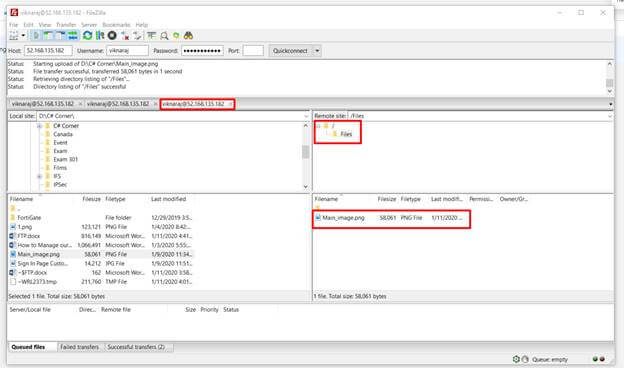Viewport: 624px width, 368px height.
Task: Click the Host input field
Action: [x=48, y=51]
